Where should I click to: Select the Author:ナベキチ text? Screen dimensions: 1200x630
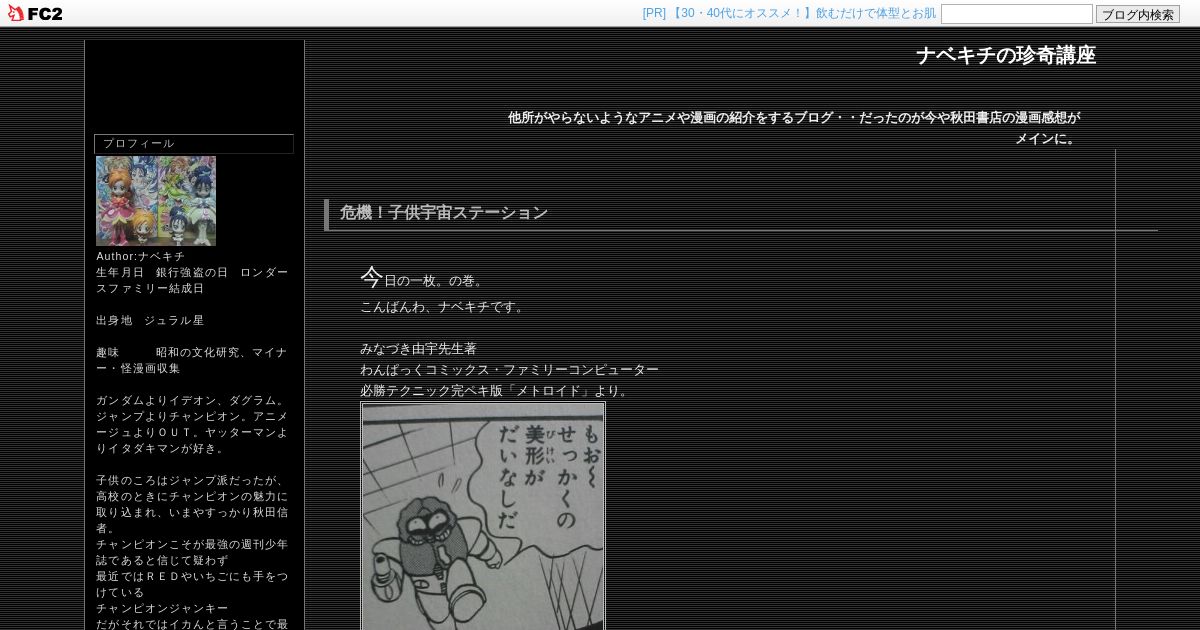coord(141,257)
